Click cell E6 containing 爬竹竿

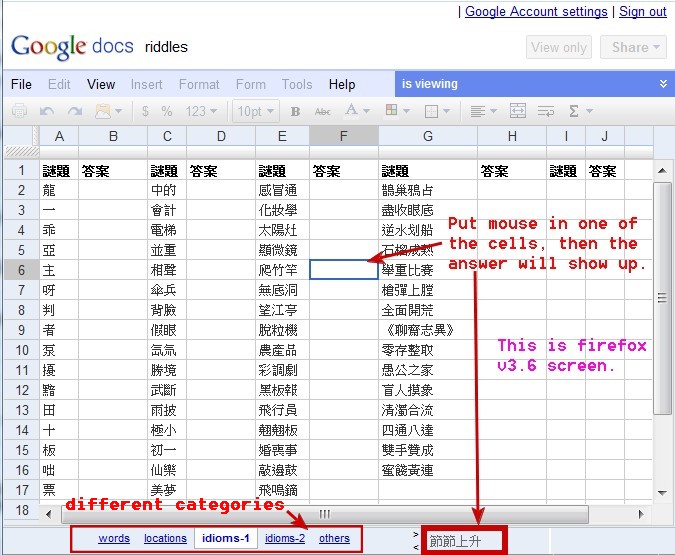coord(282,270)
